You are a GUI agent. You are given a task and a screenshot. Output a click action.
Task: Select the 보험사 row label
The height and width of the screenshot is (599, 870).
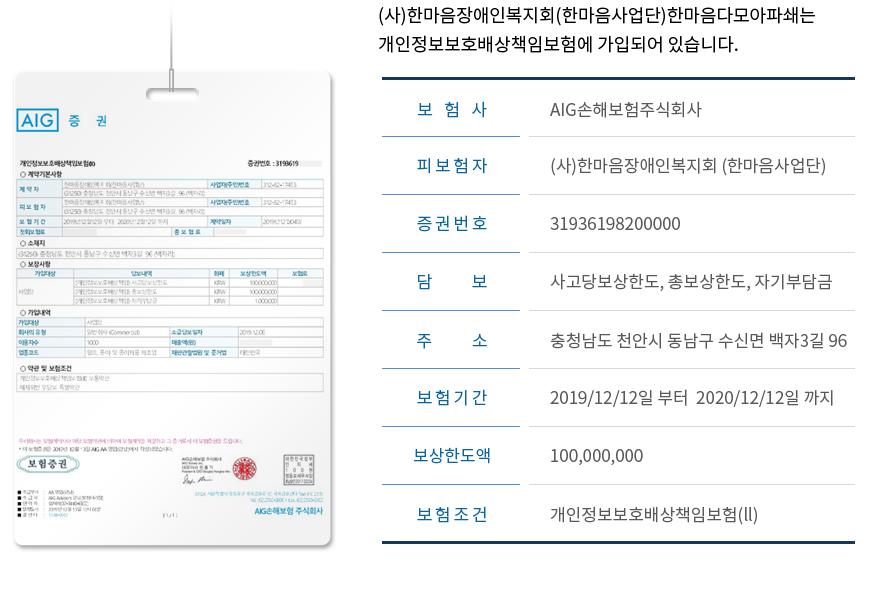point(451,110)
